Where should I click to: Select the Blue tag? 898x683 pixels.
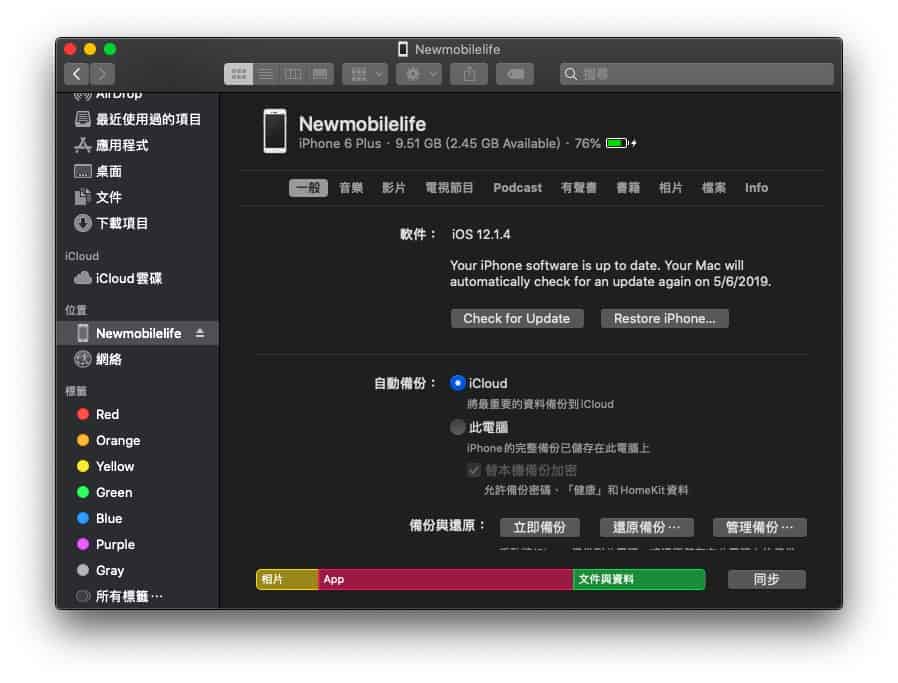coord(100,518)
